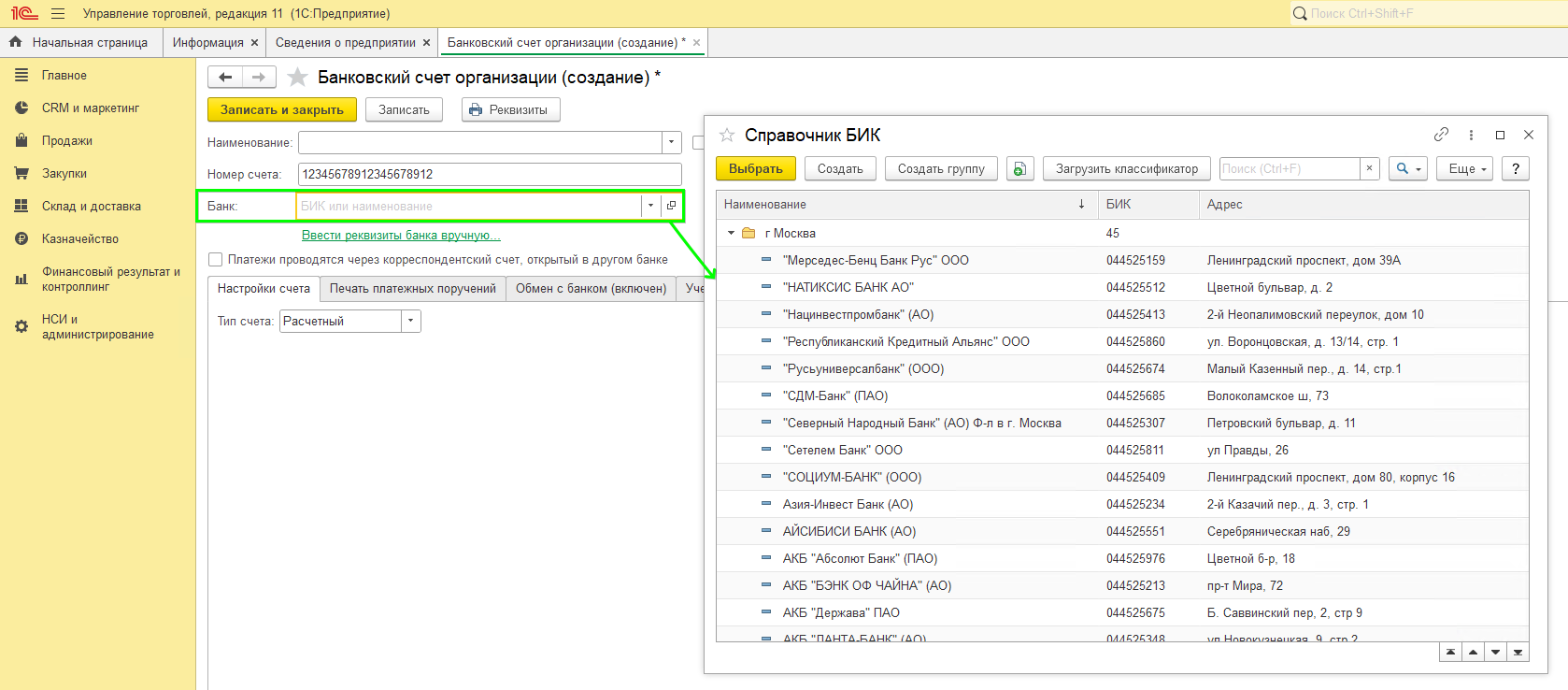Close the Банковский счет организации tab
Screen dimensions: 1568x690
(x=696, y=43)
